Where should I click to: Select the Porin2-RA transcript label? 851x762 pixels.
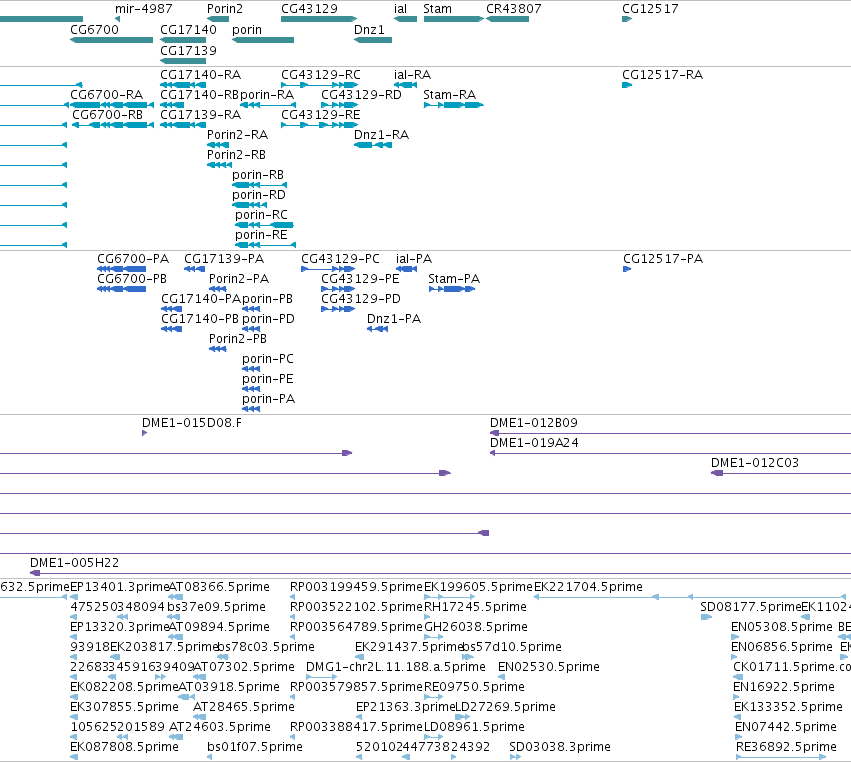(x=237, y=135)
